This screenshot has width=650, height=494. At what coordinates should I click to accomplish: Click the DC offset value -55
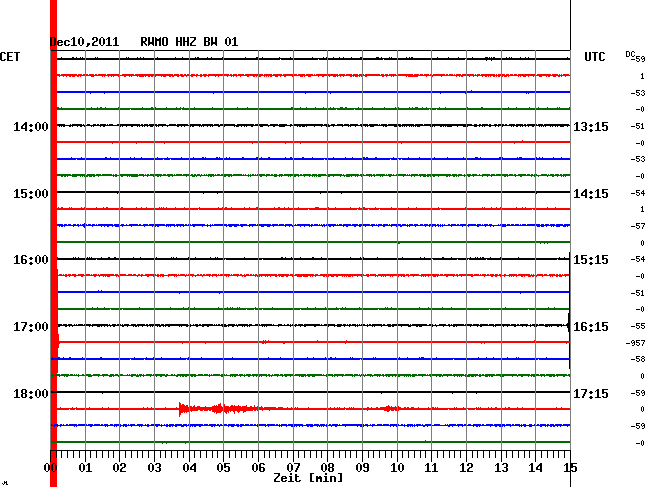[638, 326]
